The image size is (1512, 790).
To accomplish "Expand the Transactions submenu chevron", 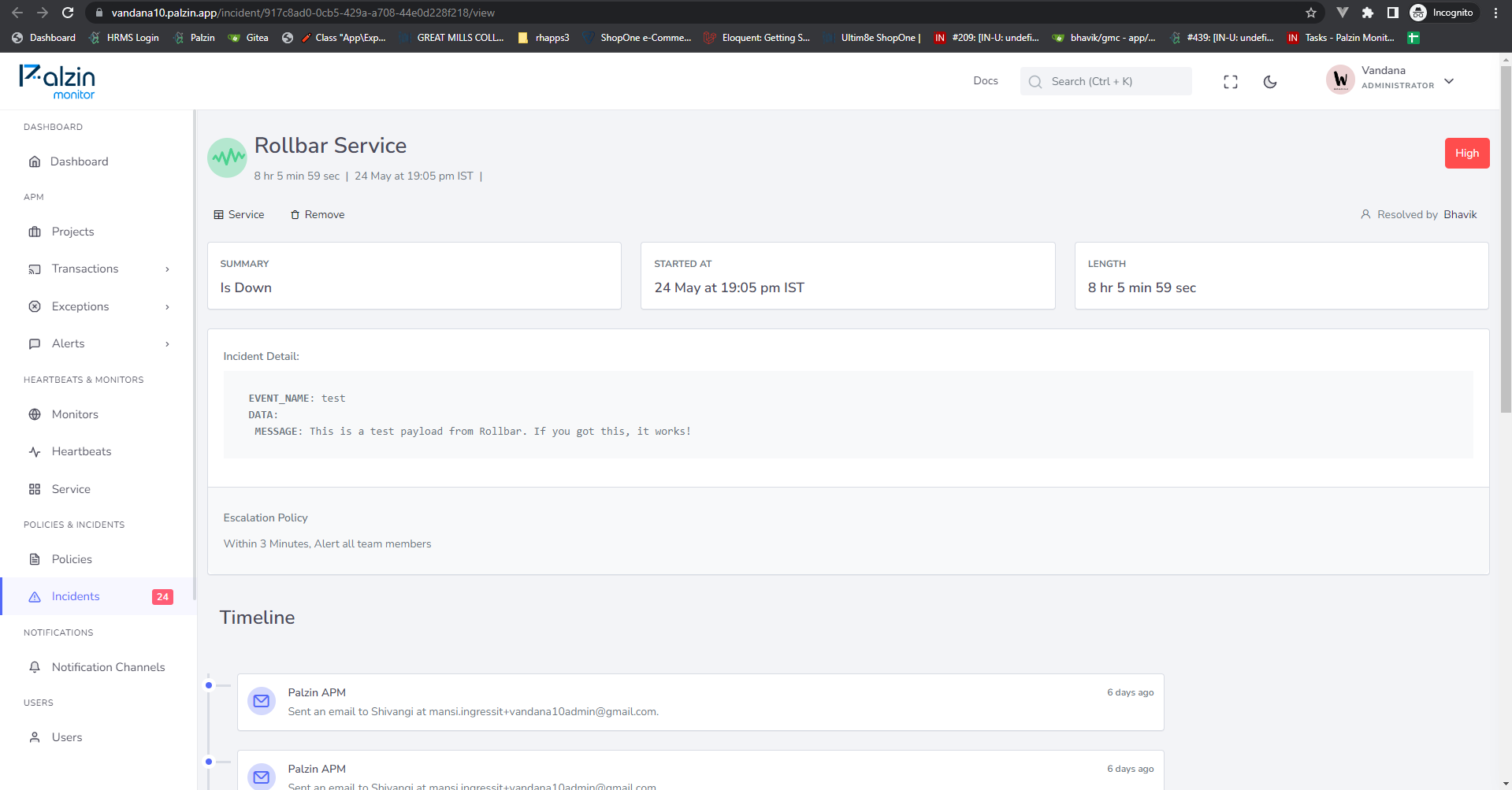I will coord(167,269).
